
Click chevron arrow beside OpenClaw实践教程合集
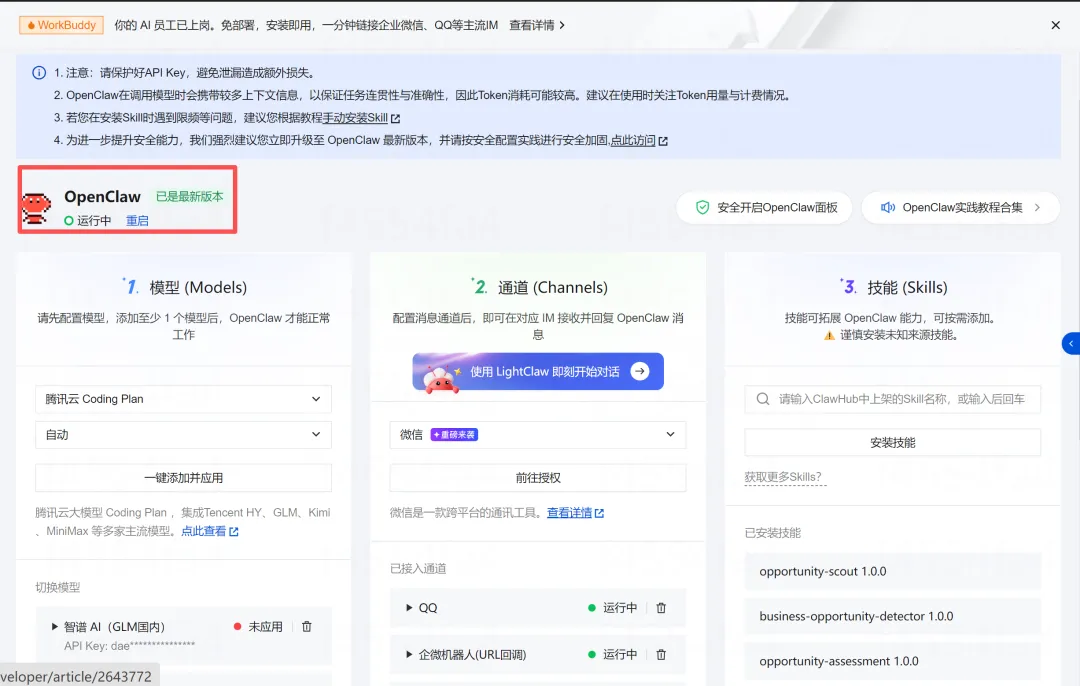click(1037, 208)
